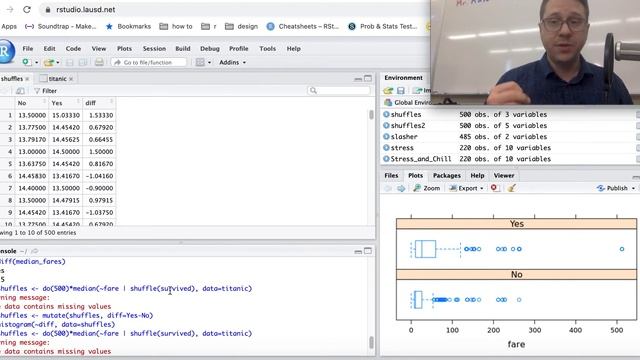This screenshot has width=640, height=360.
Task: Click the browser reload icon
Action: pos(27,9)
